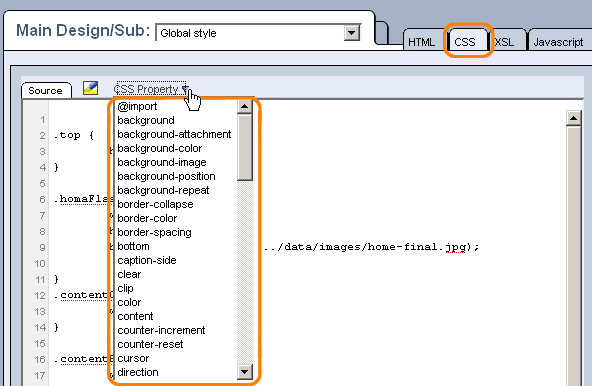The height and width of the screenshot is (386, 592).
Task: Select caption-side in the property list
Action: coord(147,260)
